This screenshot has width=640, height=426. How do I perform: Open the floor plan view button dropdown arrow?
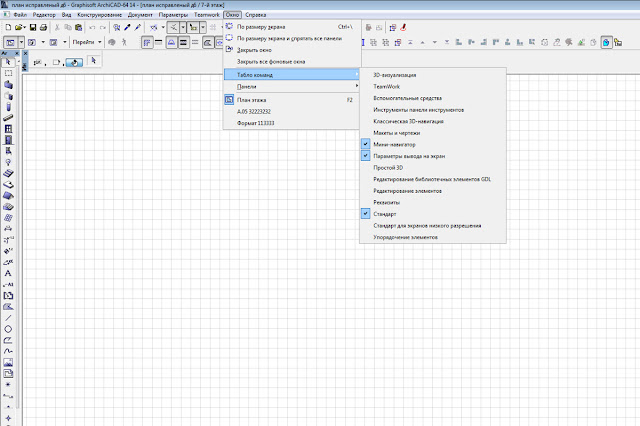pos(21,42)
